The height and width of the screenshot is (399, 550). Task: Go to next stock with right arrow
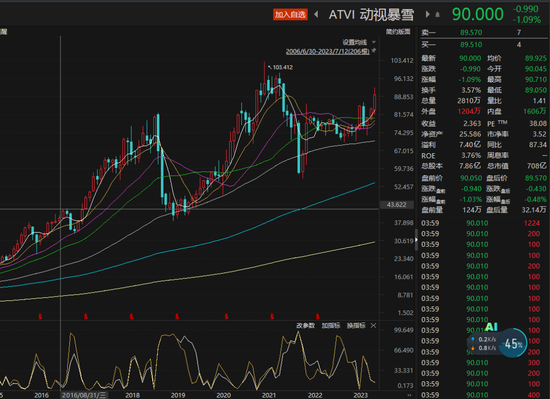click(427, 14)
